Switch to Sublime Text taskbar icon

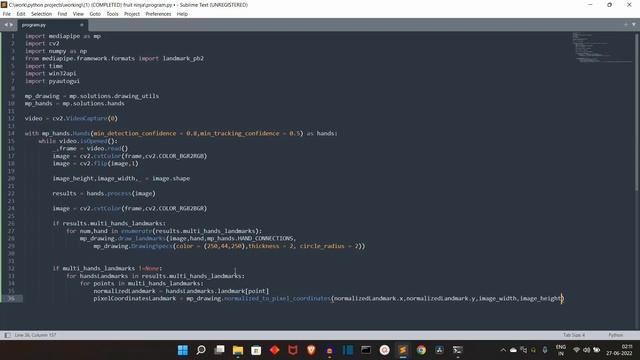point(403,350)
